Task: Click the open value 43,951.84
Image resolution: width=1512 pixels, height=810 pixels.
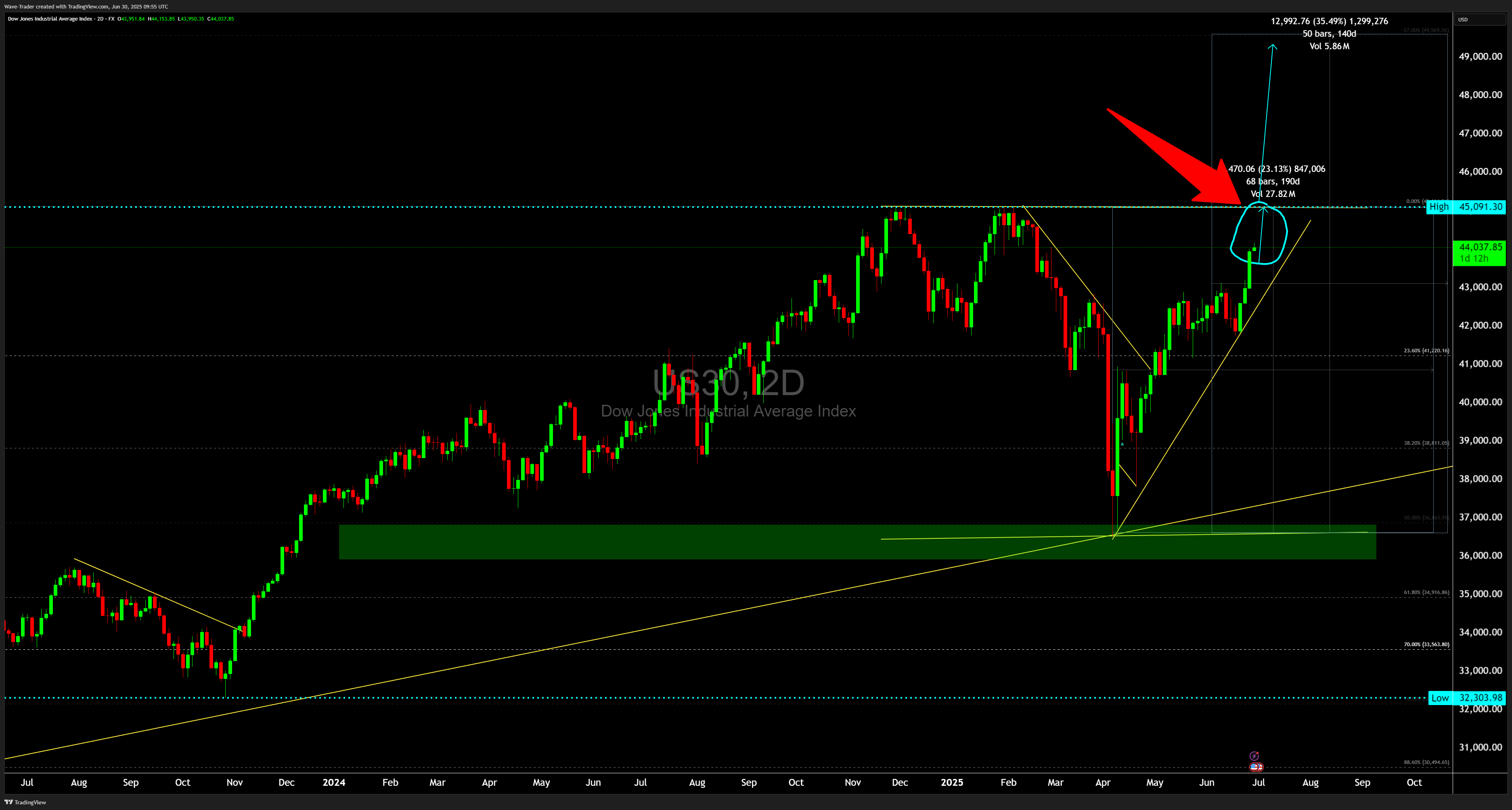Action: click(133, 19)
